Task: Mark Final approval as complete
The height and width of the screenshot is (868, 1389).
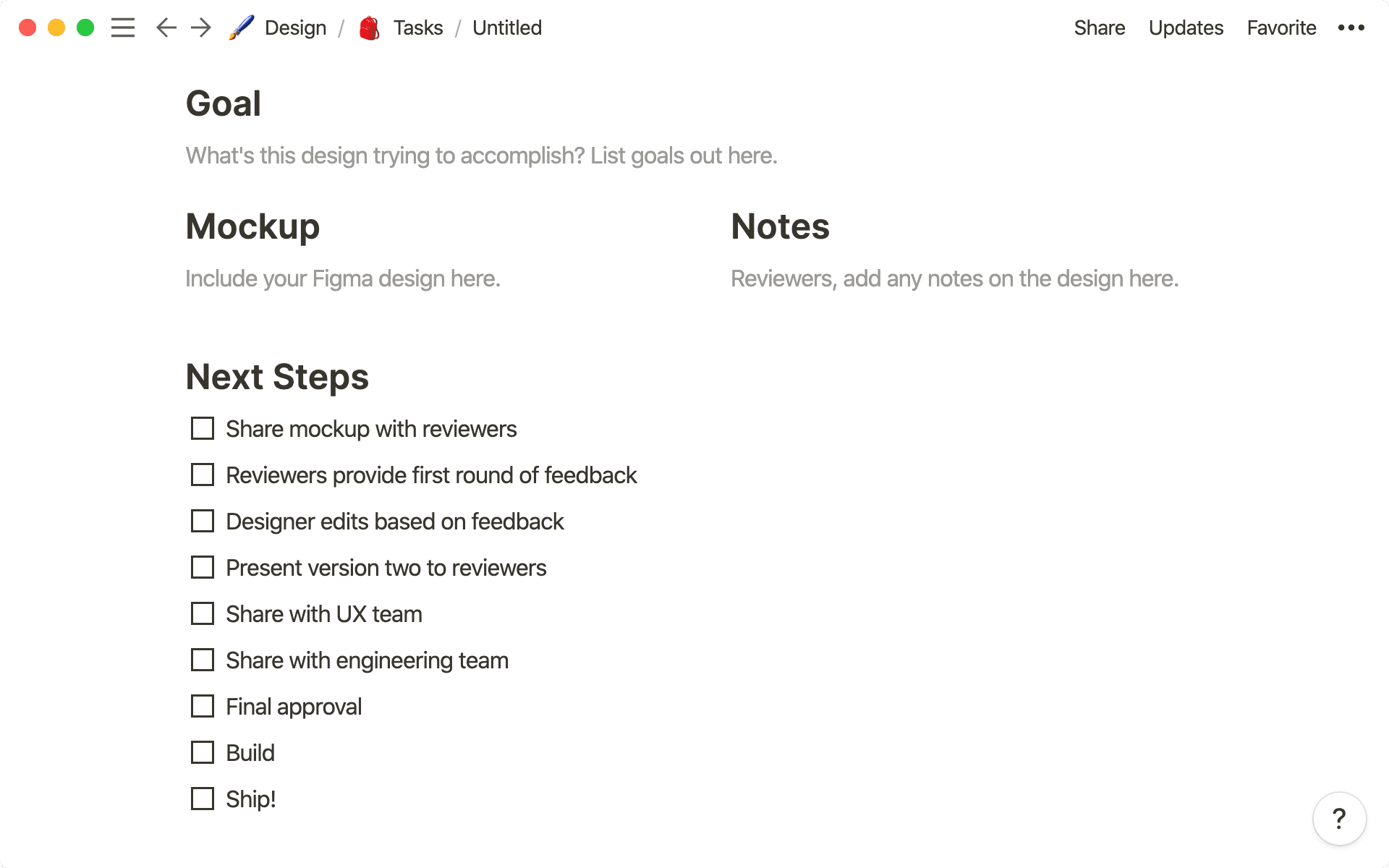Action: (202, 706)
